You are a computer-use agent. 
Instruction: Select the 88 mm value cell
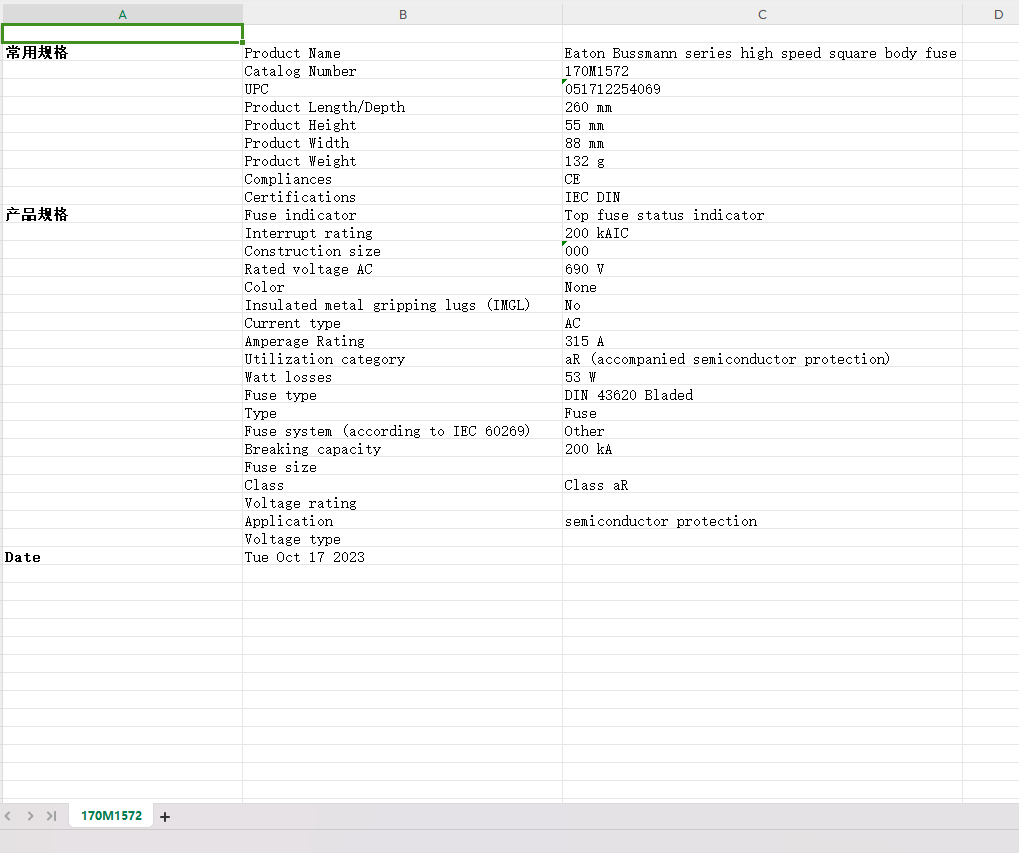762,142
